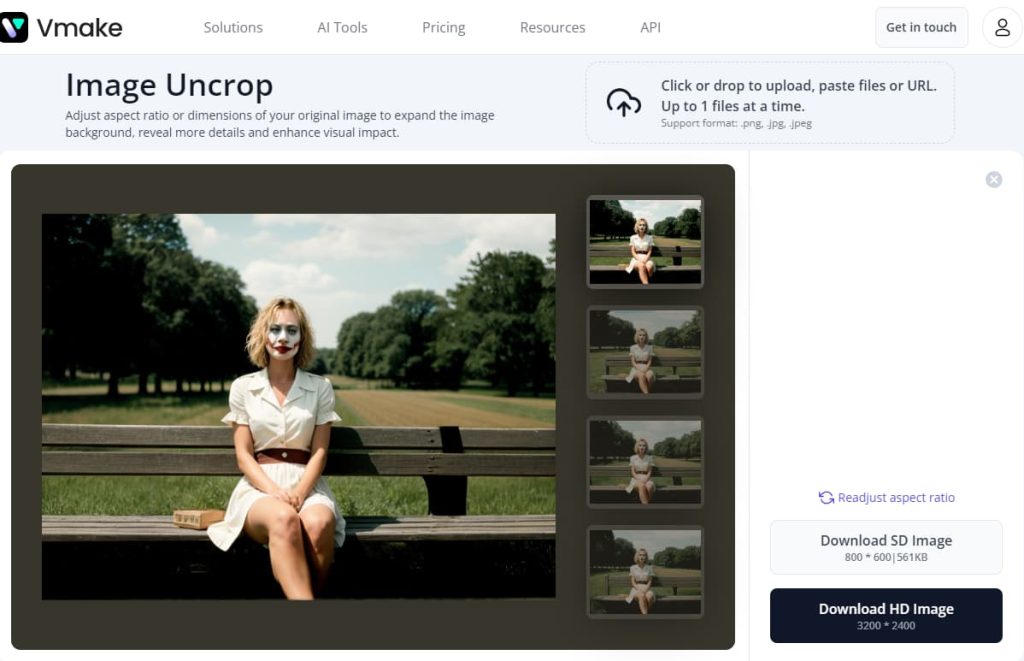Select the third uncrop result thumbnail
Image resolution: width=1024 pixels, height=661 pixels.
(645, 462)
